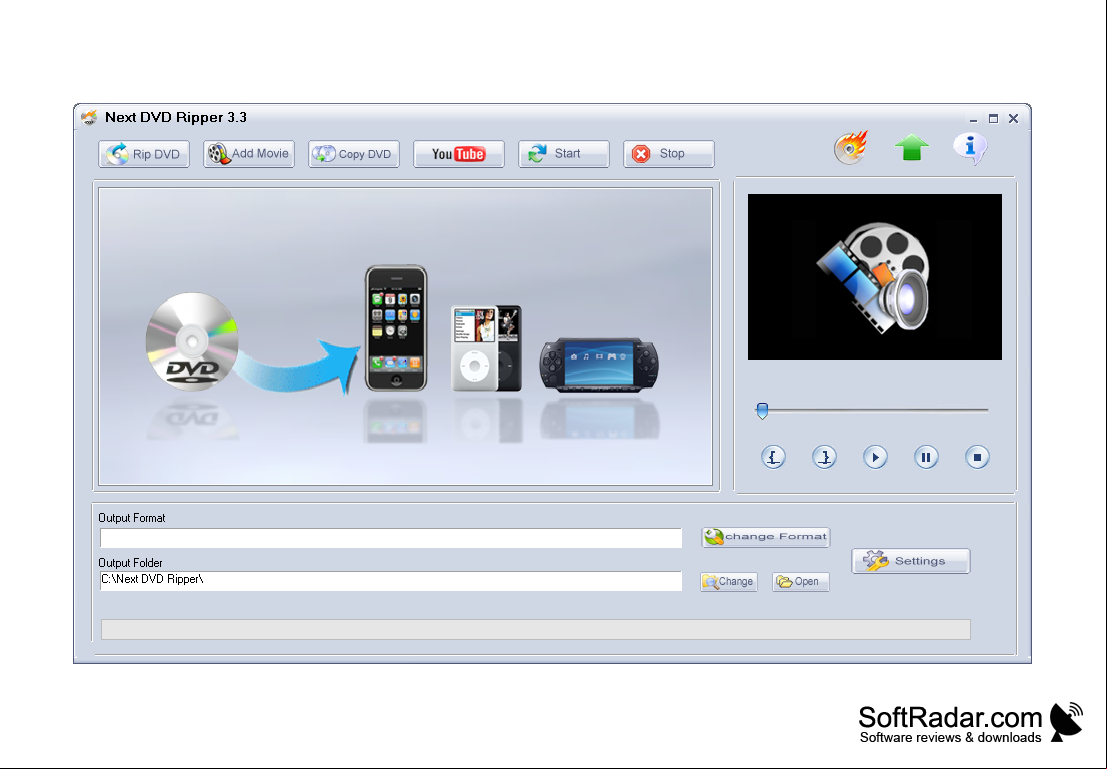Open the Settings dialog
The height and width of the screenshot is (769, 1107).
911,561
